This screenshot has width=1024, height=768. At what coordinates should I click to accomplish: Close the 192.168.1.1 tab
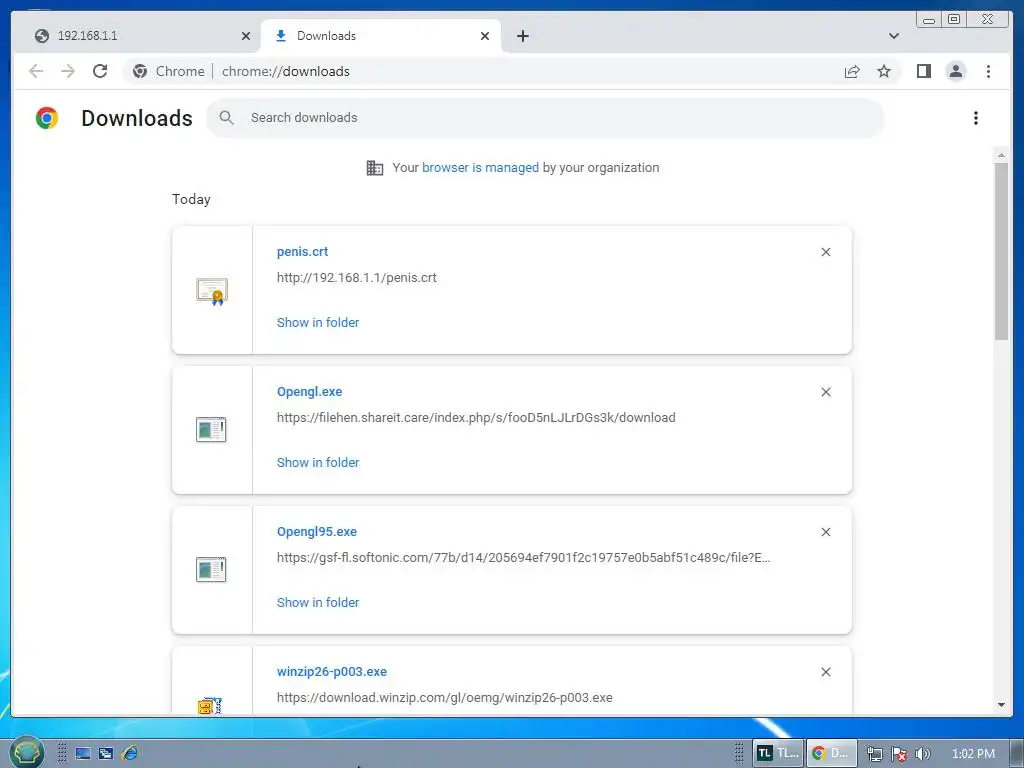(246, 36)
